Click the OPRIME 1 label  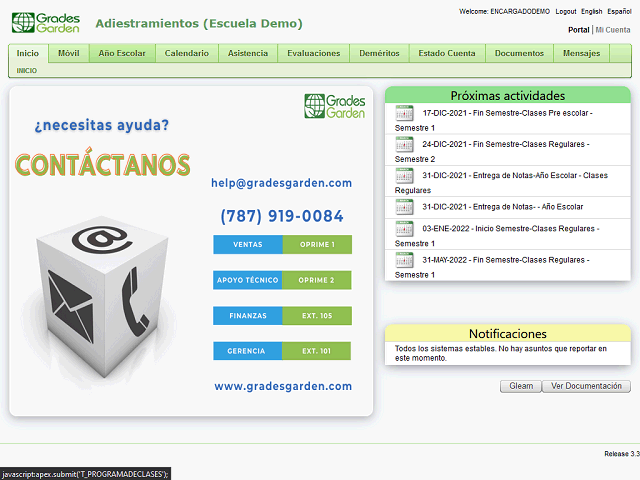[317, 244]
